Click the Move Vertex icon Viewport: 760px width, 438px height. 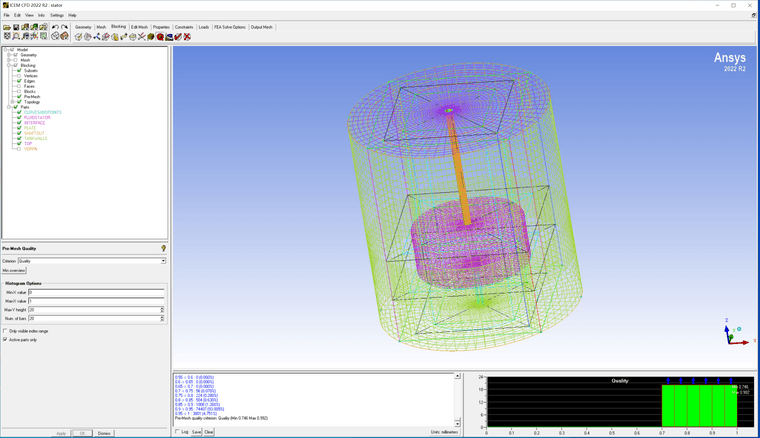tap(124, 36)
